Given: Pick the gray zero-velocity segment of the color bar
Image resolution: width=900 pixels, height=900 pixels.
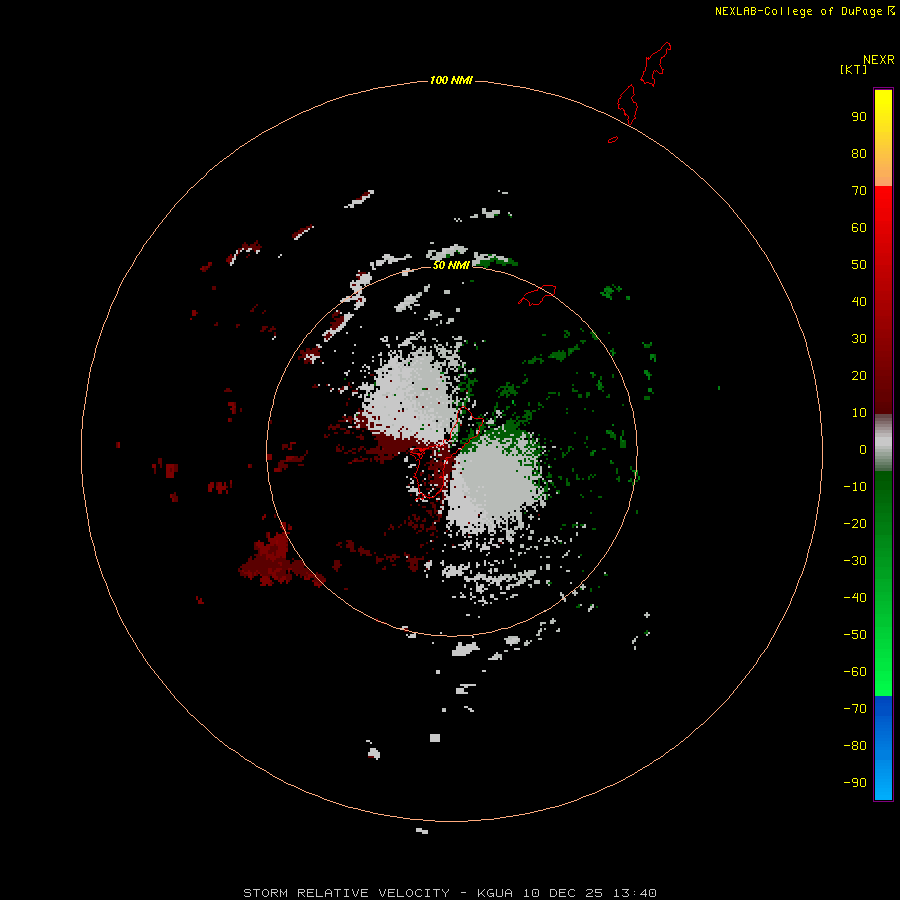Looking at the screenshot, I should 883,443.
